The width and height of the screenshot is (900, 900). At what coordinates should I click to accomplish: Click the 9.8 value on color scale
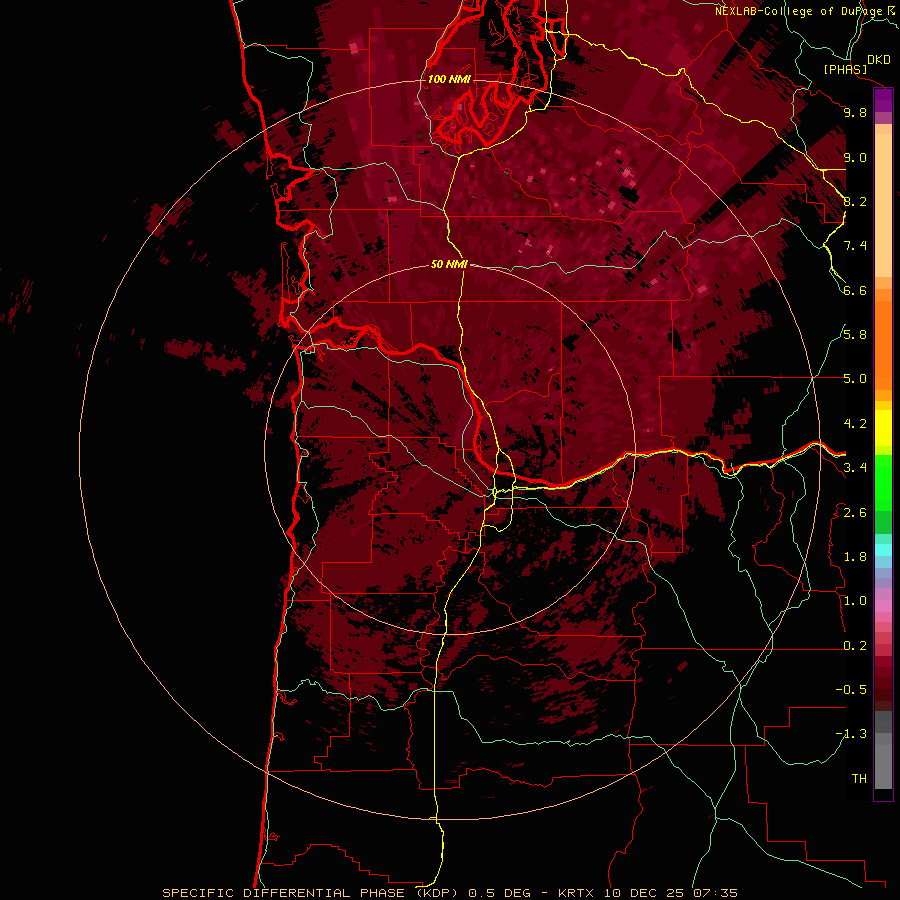click(x=855, y=112)
